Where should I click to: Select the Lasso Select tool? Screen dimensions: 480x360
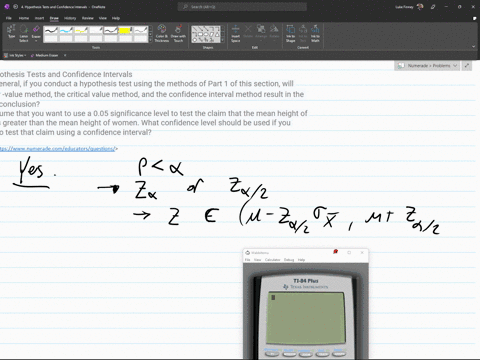[x=24, y=33]
